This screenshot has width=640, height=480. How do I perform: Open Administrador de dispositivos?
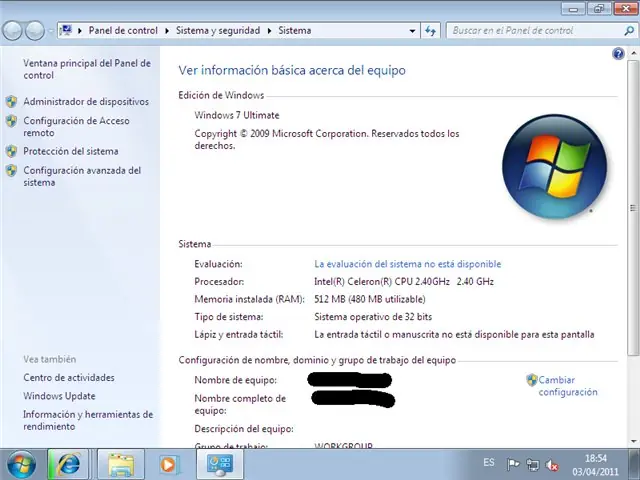86,102
